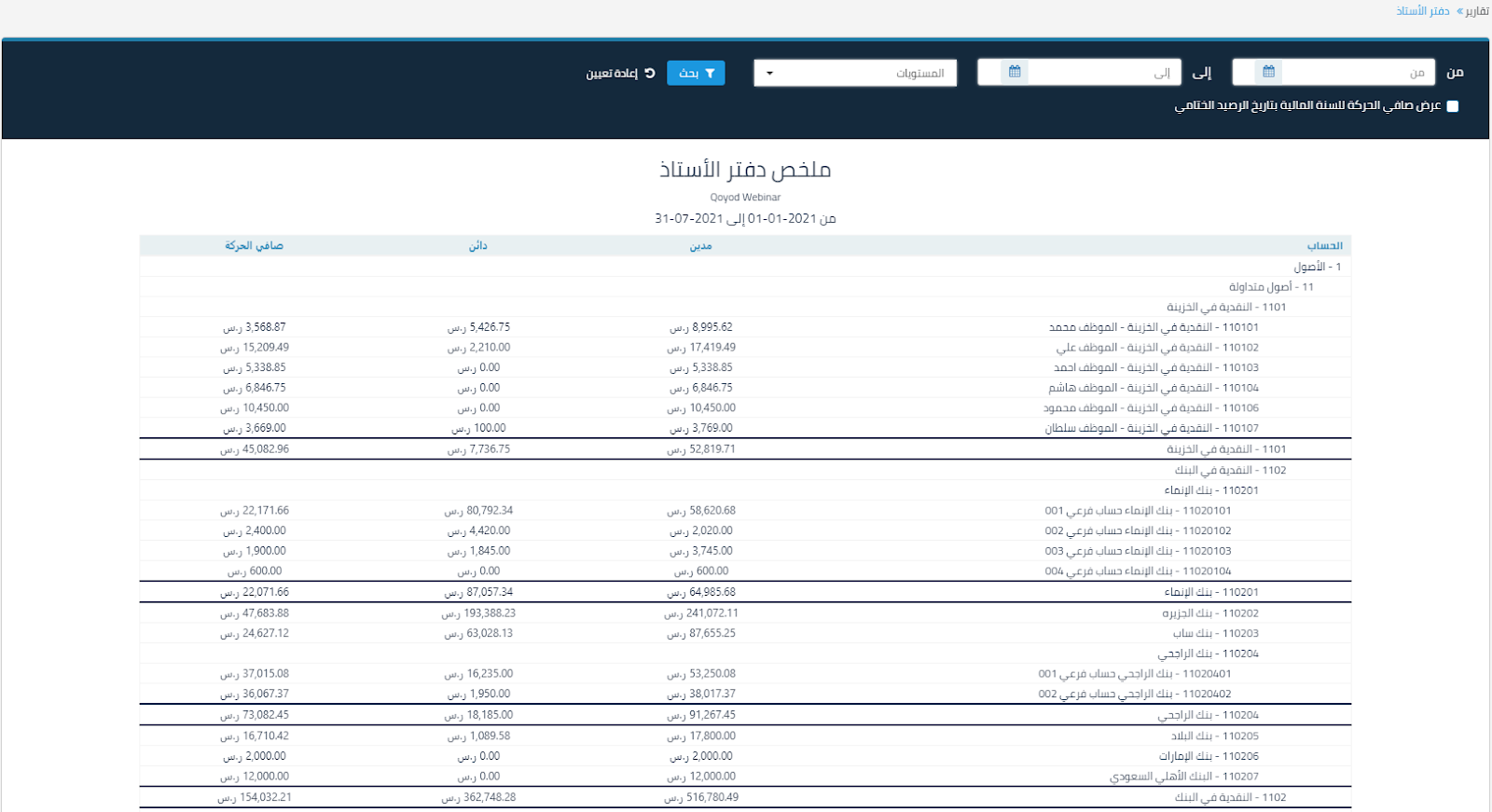
Task: Click the filter funnel icon on بحث
Action: (x=710, y=73)
